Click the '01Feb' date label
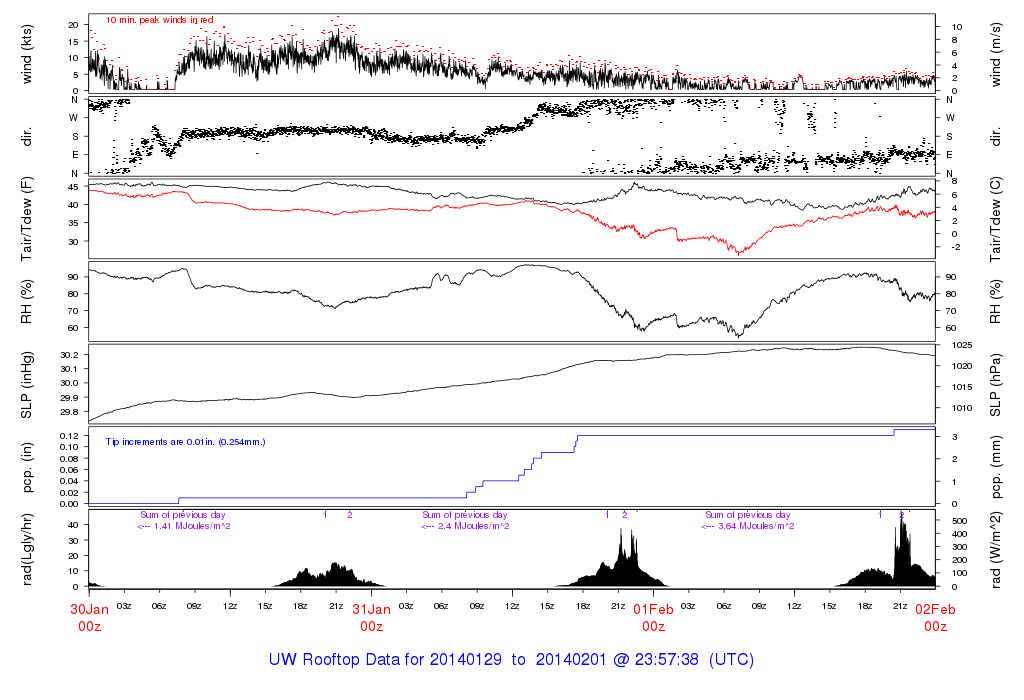 point(653,610)
